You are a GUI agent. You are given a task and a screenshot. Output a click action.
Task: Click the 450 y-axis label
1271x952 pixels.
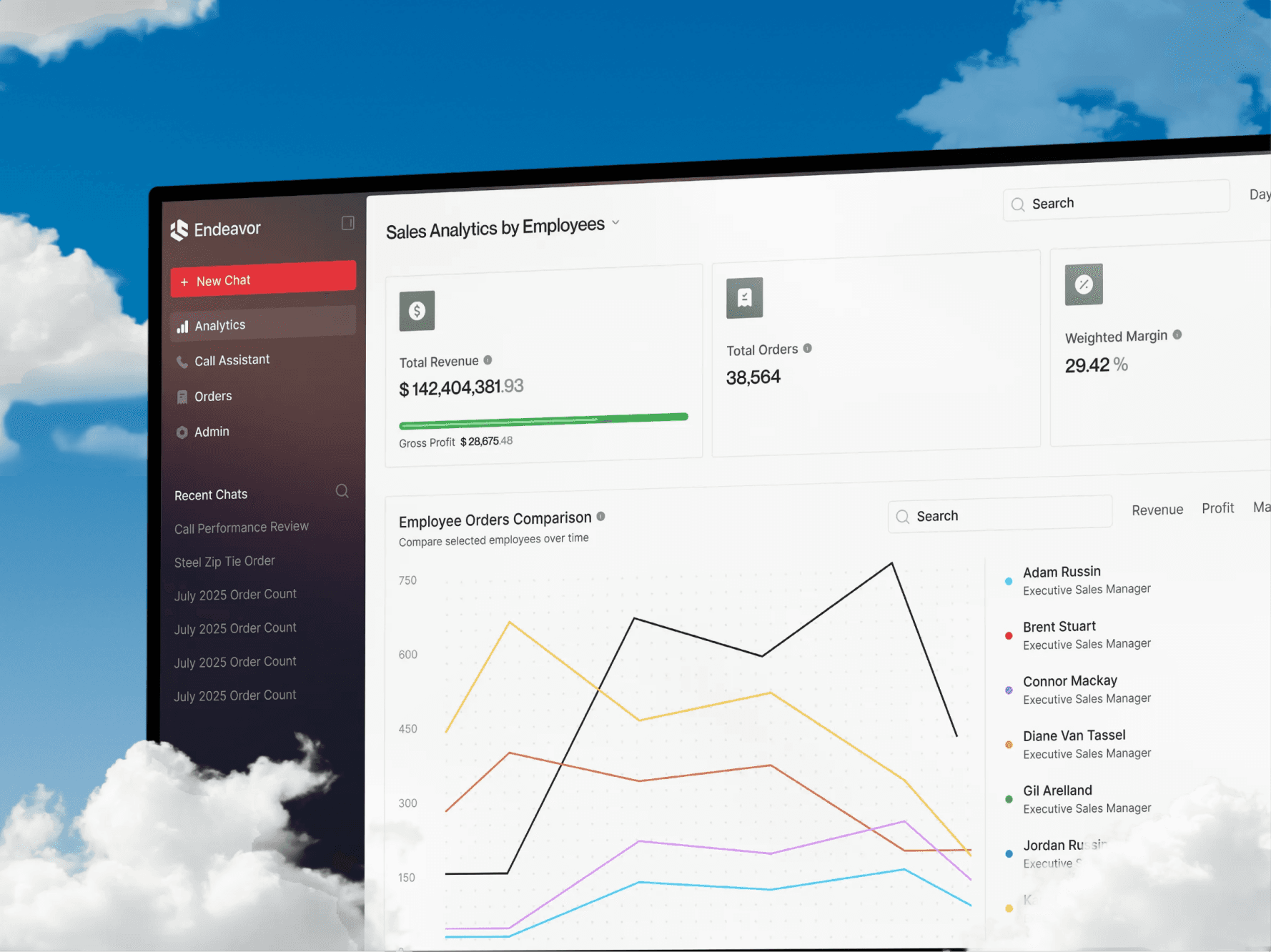point(407,729)
